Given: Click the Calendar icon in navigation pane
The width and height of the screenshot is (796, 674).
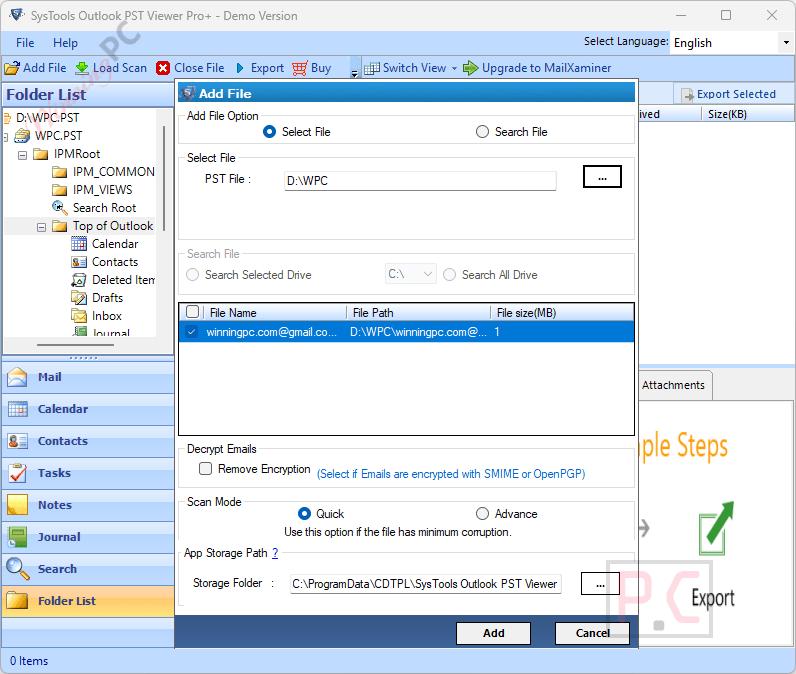Looking at the screenshot, I should tap(18, 409).
